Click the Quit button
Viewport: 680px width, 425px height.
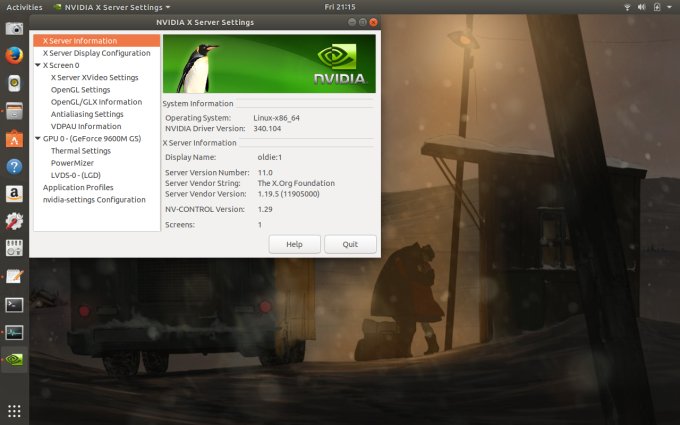(x=350, y=244)
